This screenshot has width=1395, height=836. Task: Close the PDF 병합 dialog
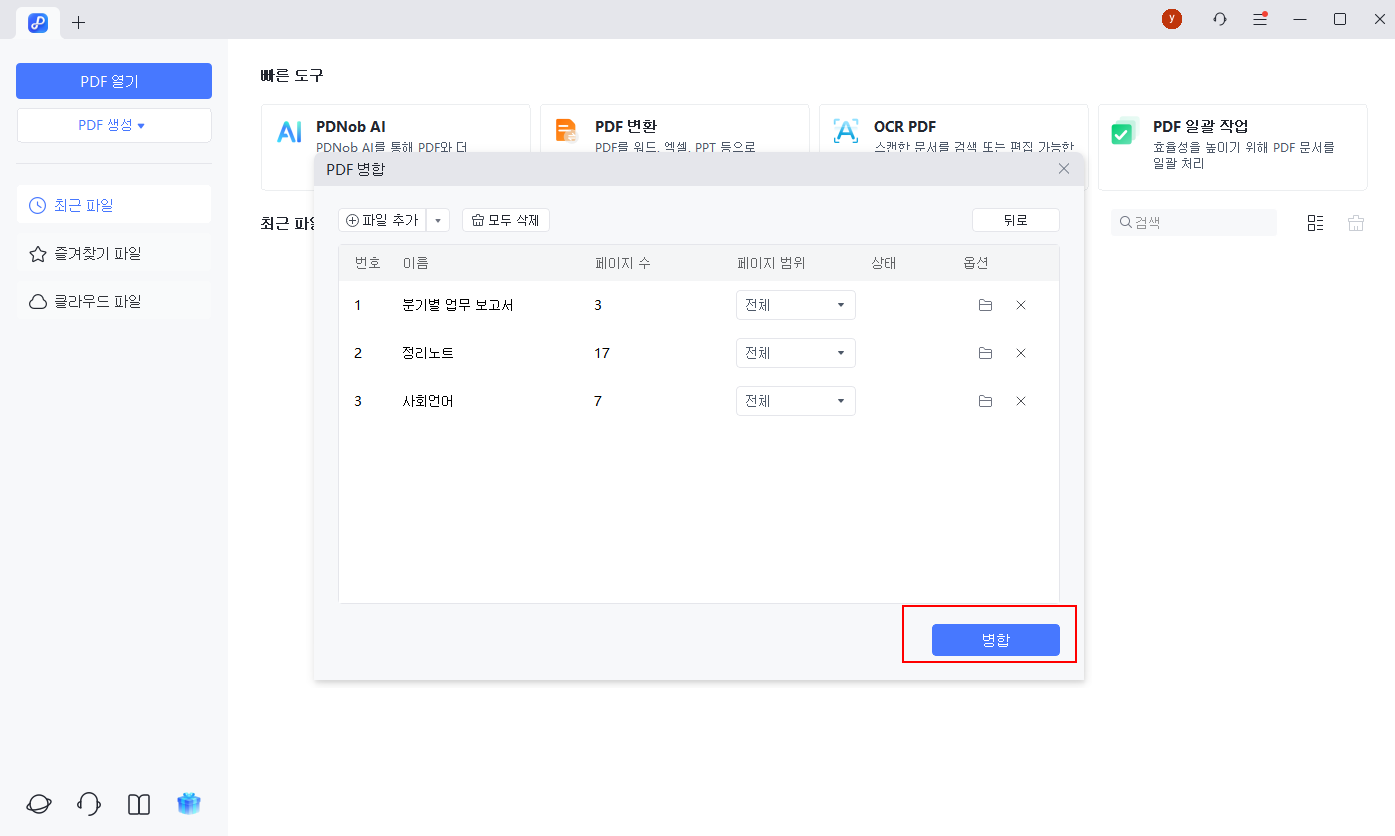tap(1064, 169)
